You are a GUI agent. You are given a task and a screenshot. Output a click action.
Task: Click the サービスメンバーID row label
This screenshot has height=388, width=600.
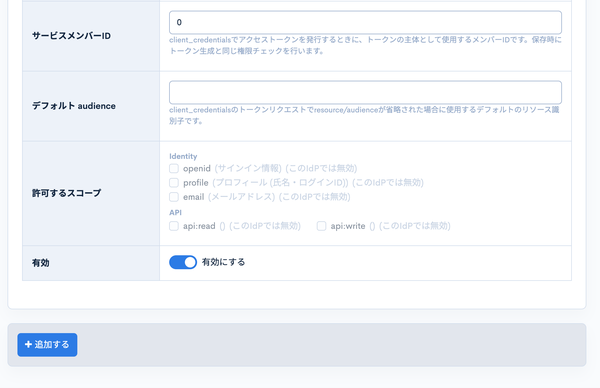(x=71, y=36)
